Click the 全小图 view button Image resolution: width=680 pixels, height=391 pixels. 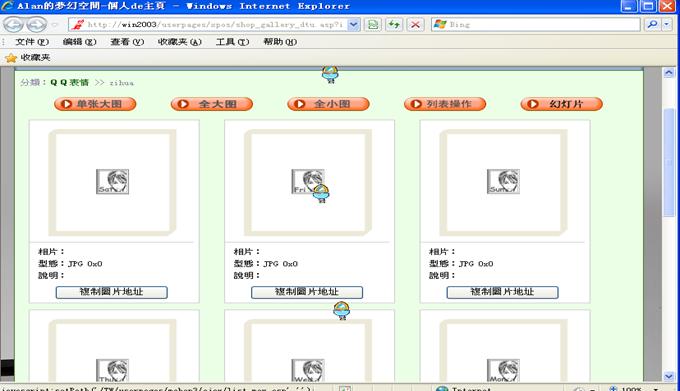328,104
